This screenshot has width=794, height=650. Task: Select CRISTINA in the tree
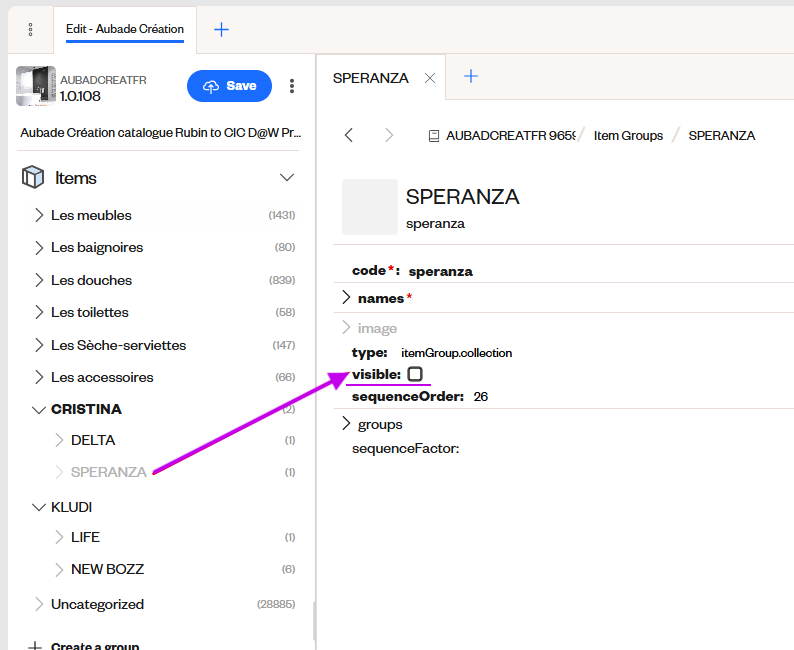pos(86,409)
